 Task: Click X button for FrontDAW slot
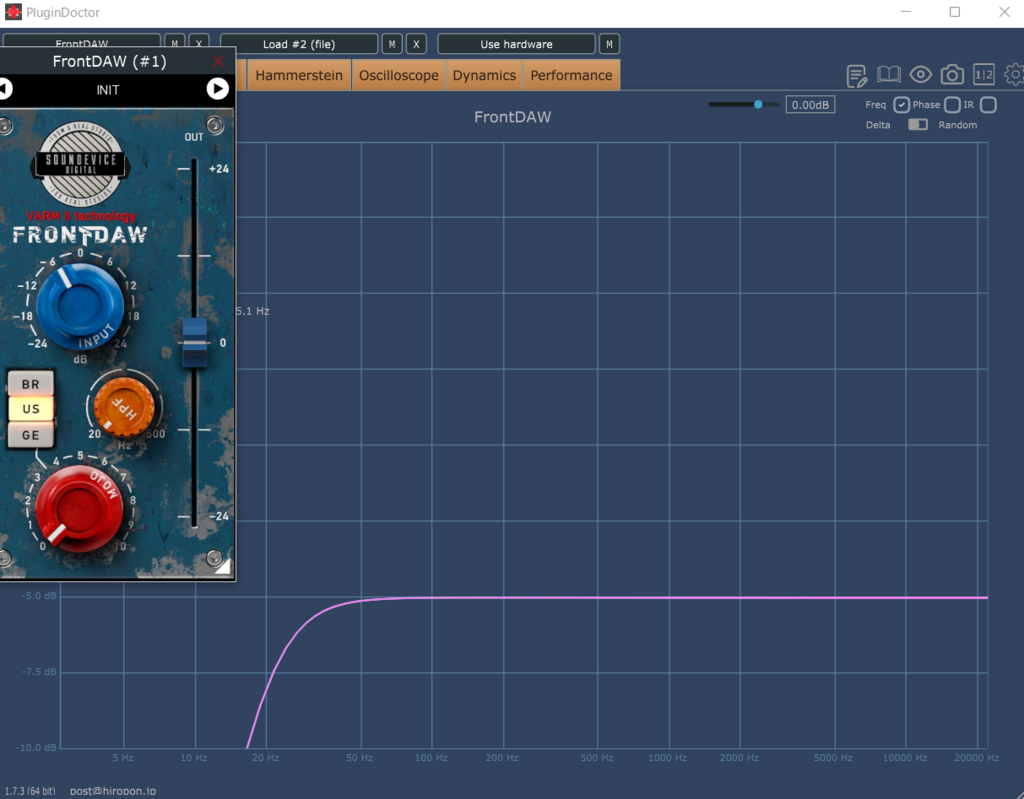199,41
